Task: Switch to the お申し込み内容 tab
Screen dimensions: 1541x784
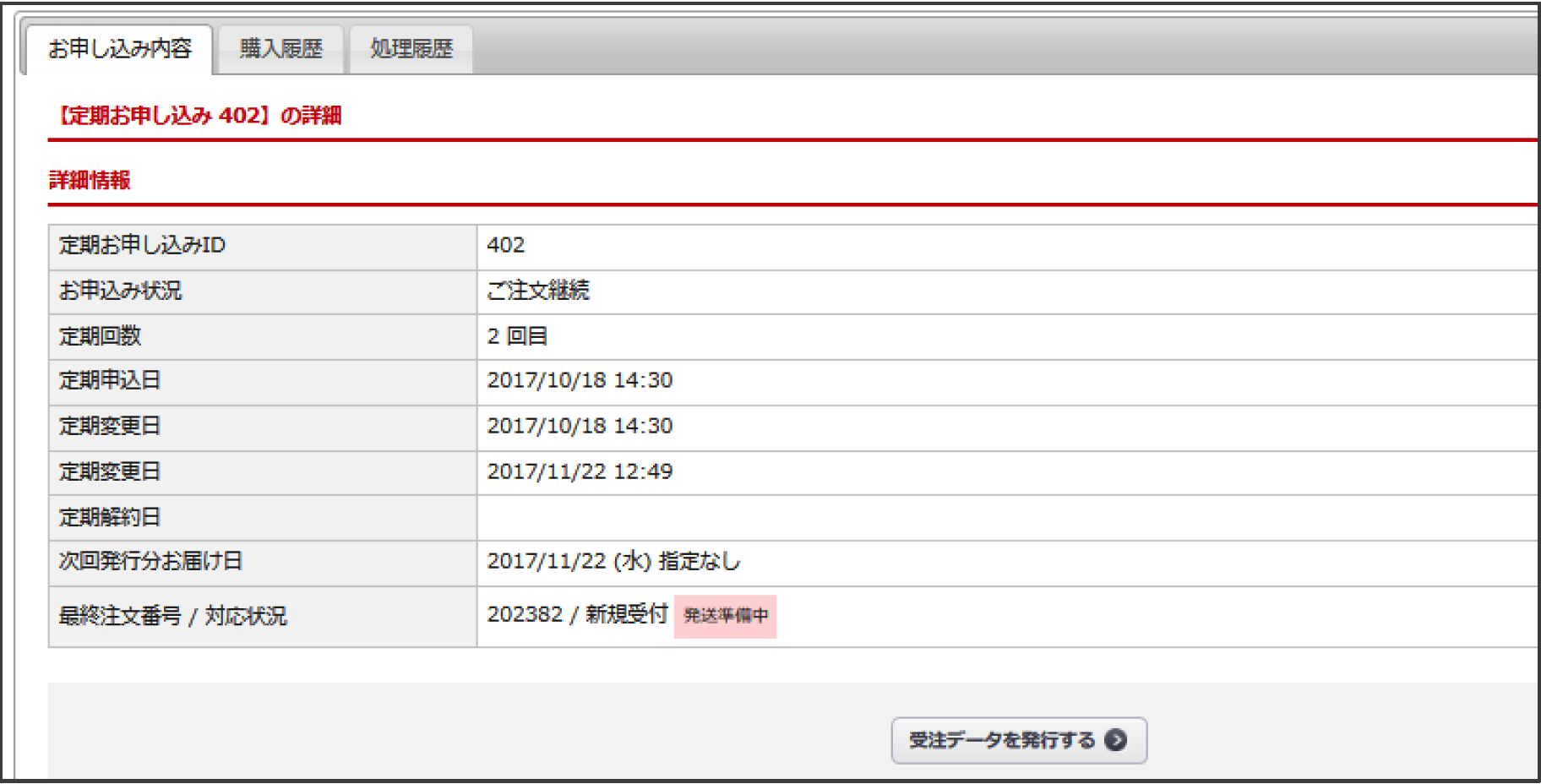Action: (120, 49)
